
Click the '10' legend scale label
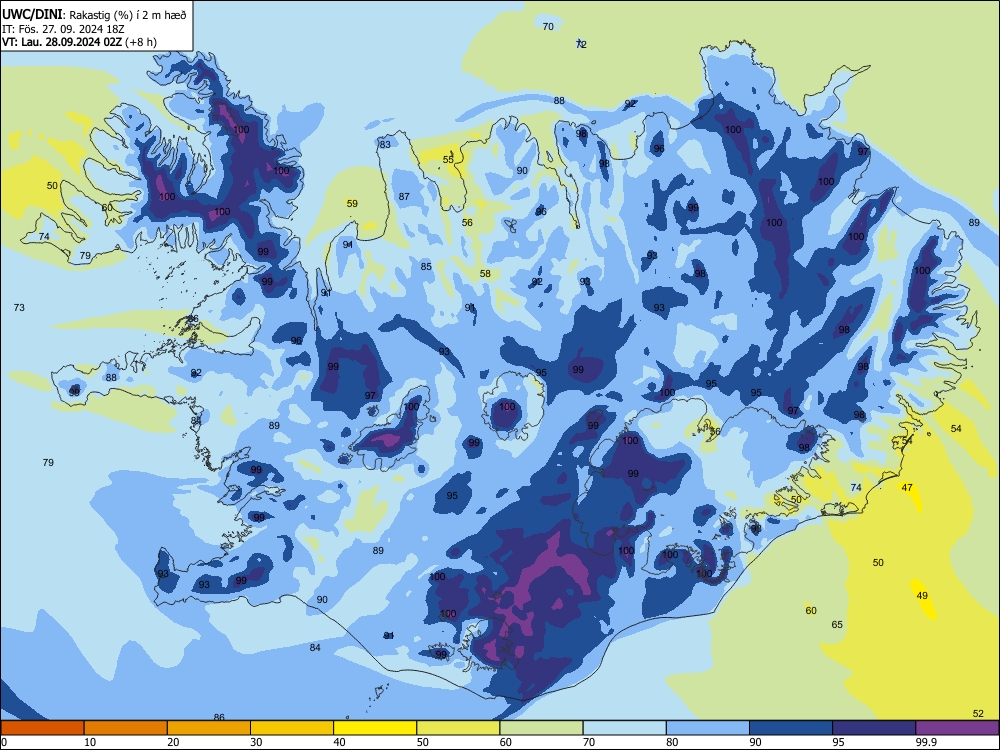pyautogui.click(x=90, y=742)
